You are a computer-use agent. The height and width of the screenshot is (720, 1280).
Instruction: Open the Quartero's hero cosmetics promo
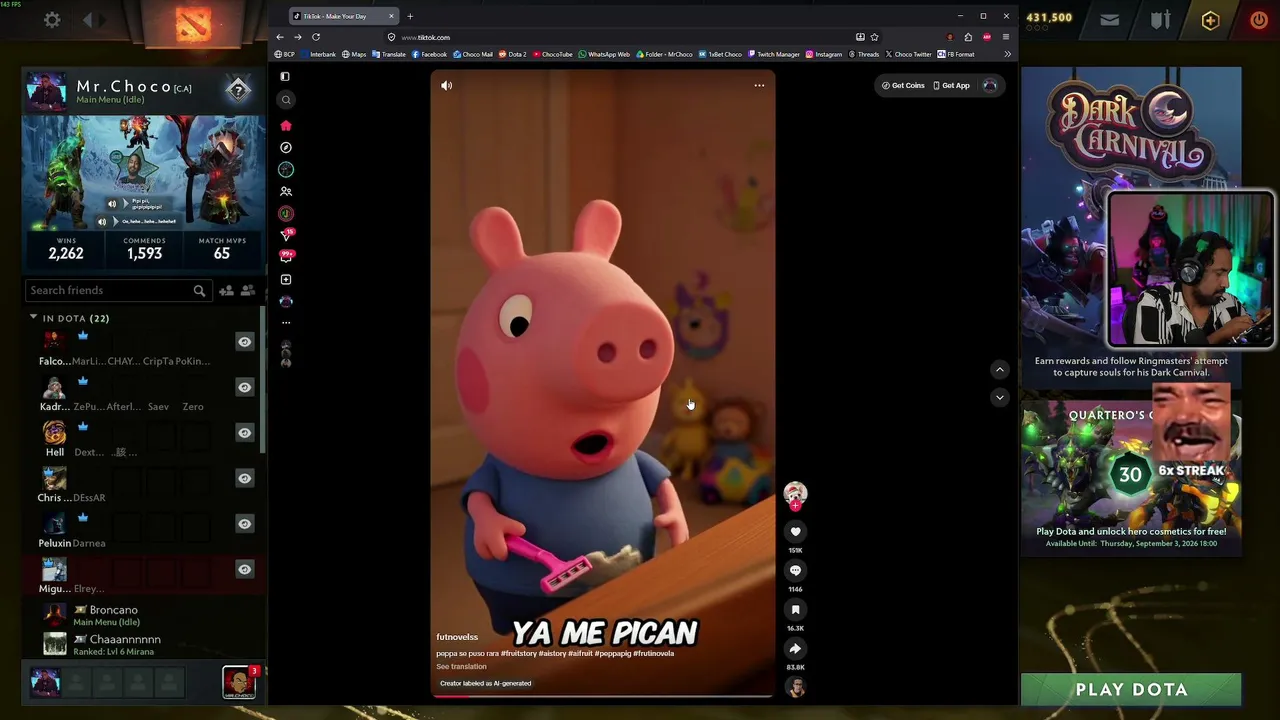coord(1131,478)
